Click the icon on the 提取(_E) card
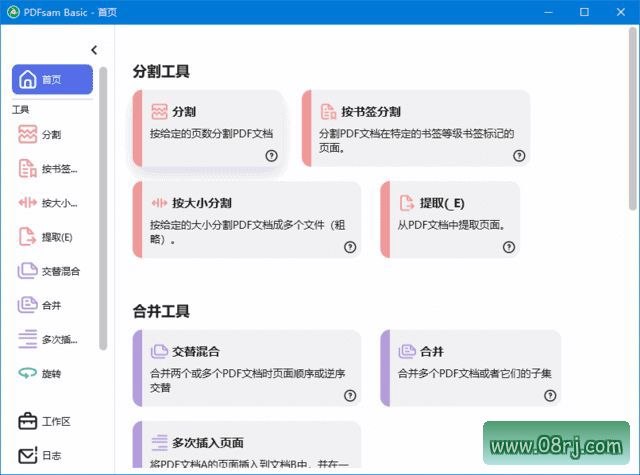 pyautogui.click(x=407, y=203)
